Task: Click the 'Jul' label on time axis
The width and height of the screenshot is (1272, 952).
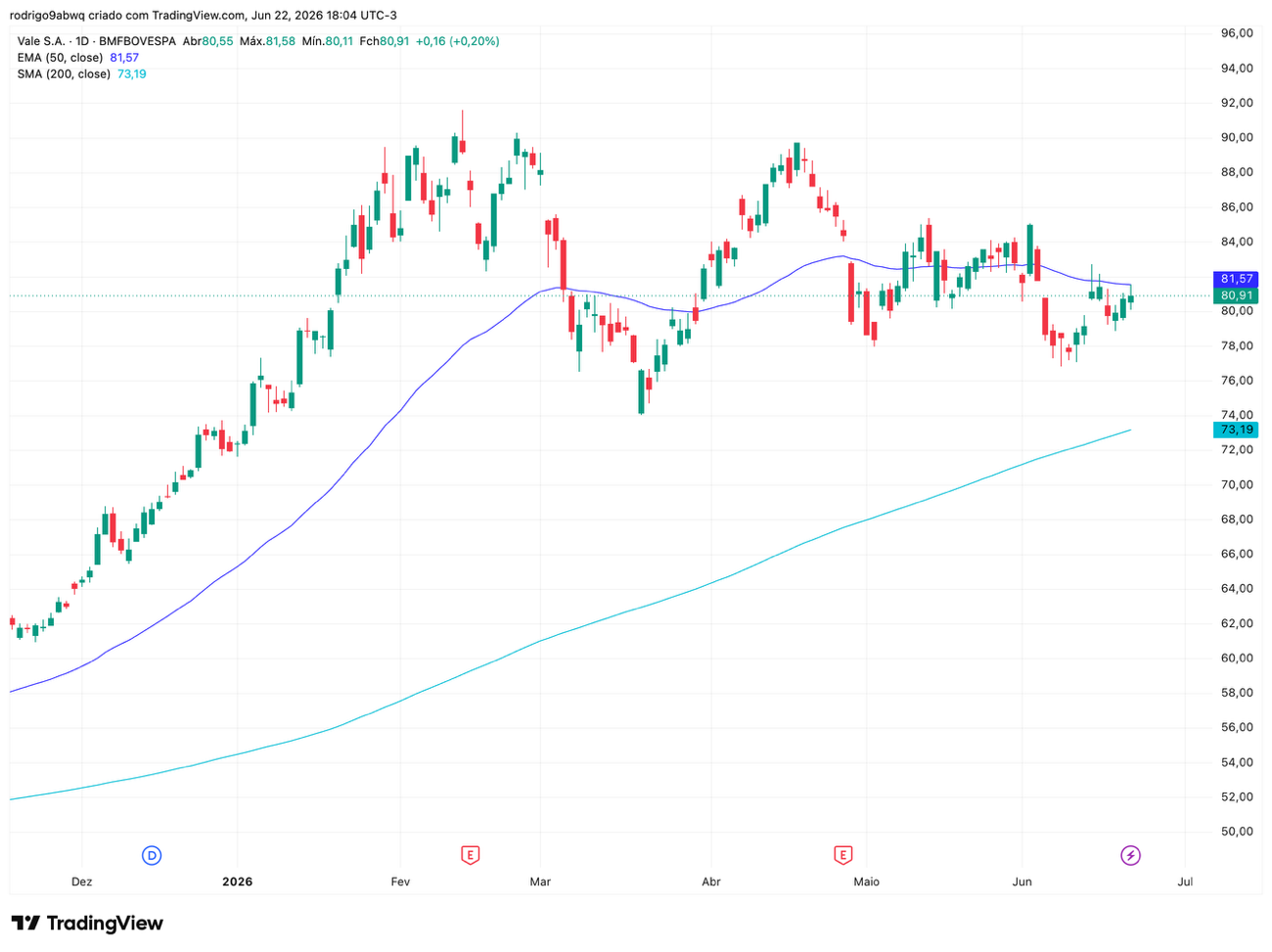Action: point(1185,882)
